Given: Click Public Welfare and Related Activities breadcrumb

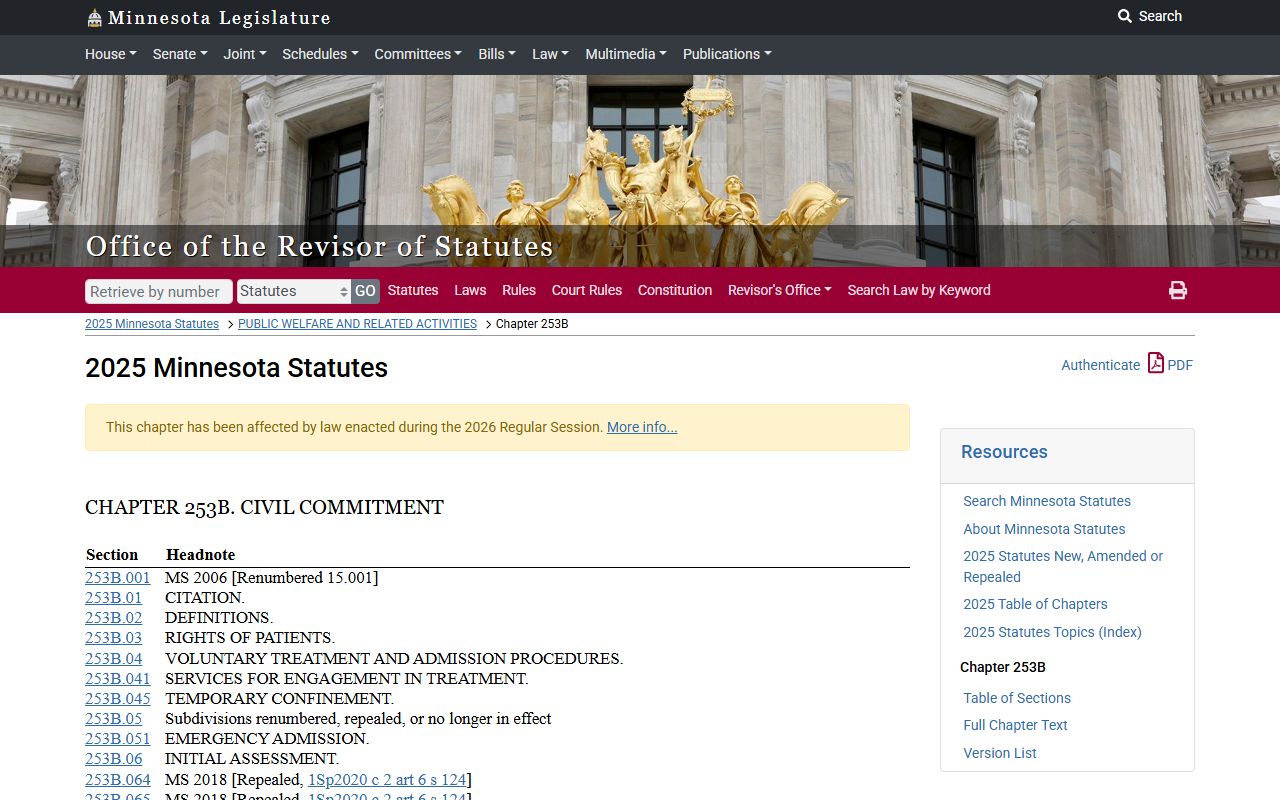Looking at the screenshot, I should tap(357, 324).
